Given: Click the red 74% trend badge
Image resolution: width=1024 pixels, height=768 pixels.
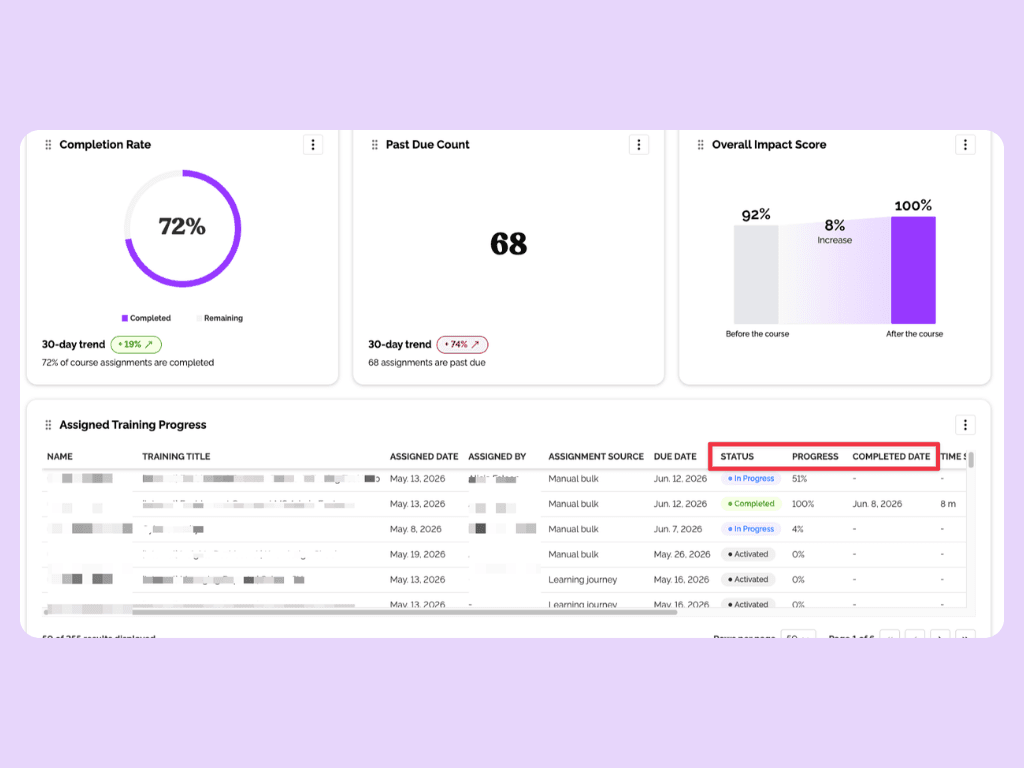Looking at the screenshot, I should pyautogui.click(x=462, y=344).
